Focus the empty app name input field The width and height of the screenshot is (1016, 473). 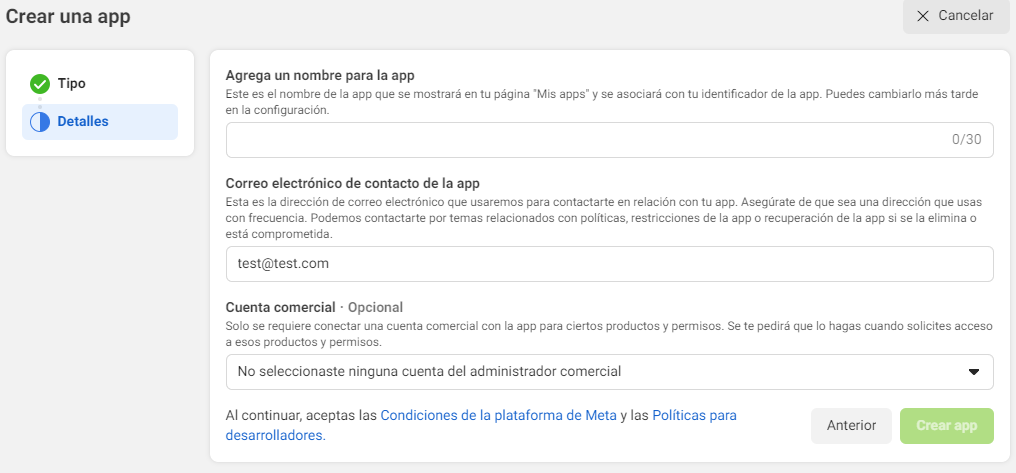[x=609, y=140]
